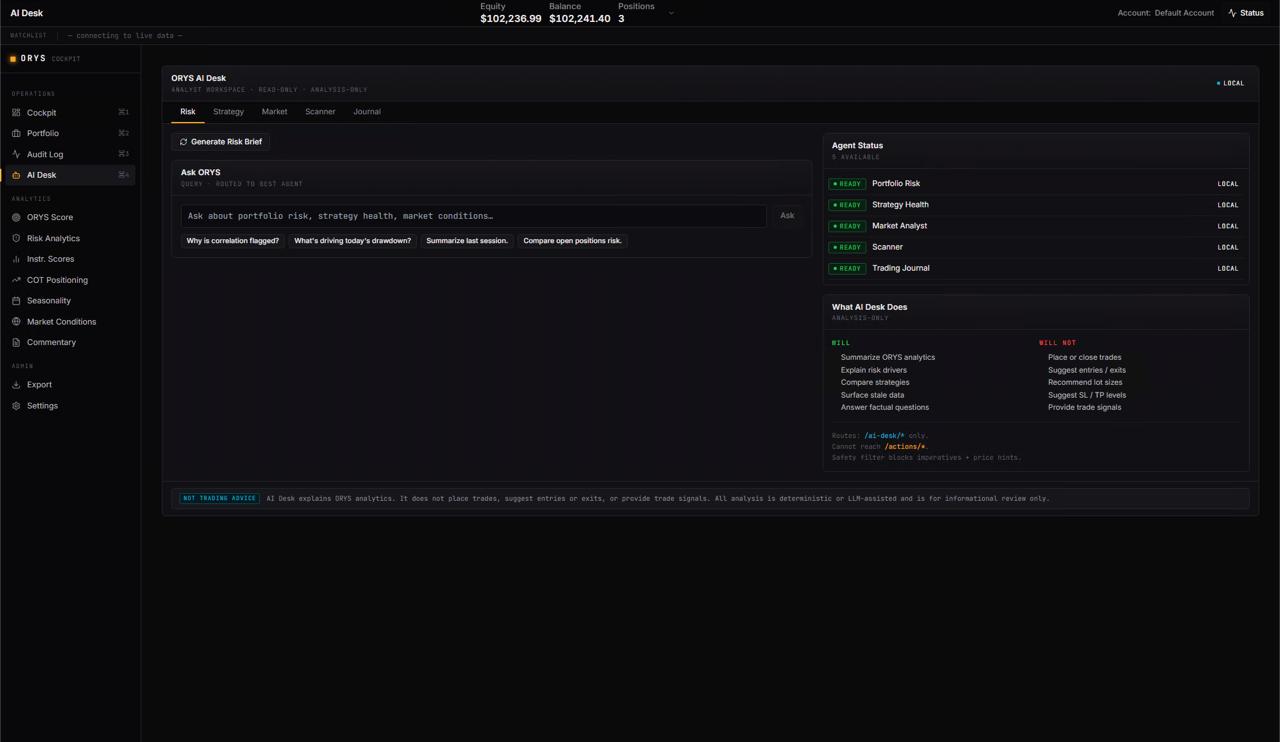
Task: Switch to the Journal tab
Action: [367, 112]
